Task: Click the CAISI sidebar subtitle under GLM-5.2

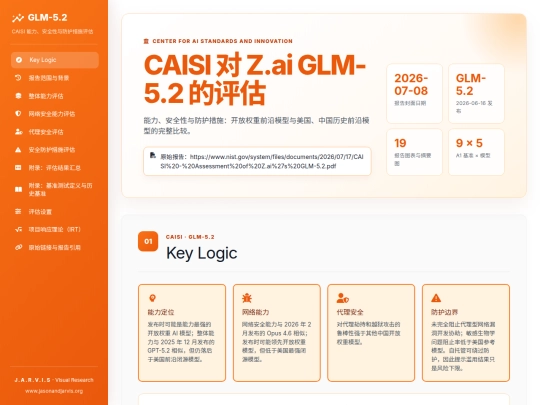Action: click(x=52, y=32)
